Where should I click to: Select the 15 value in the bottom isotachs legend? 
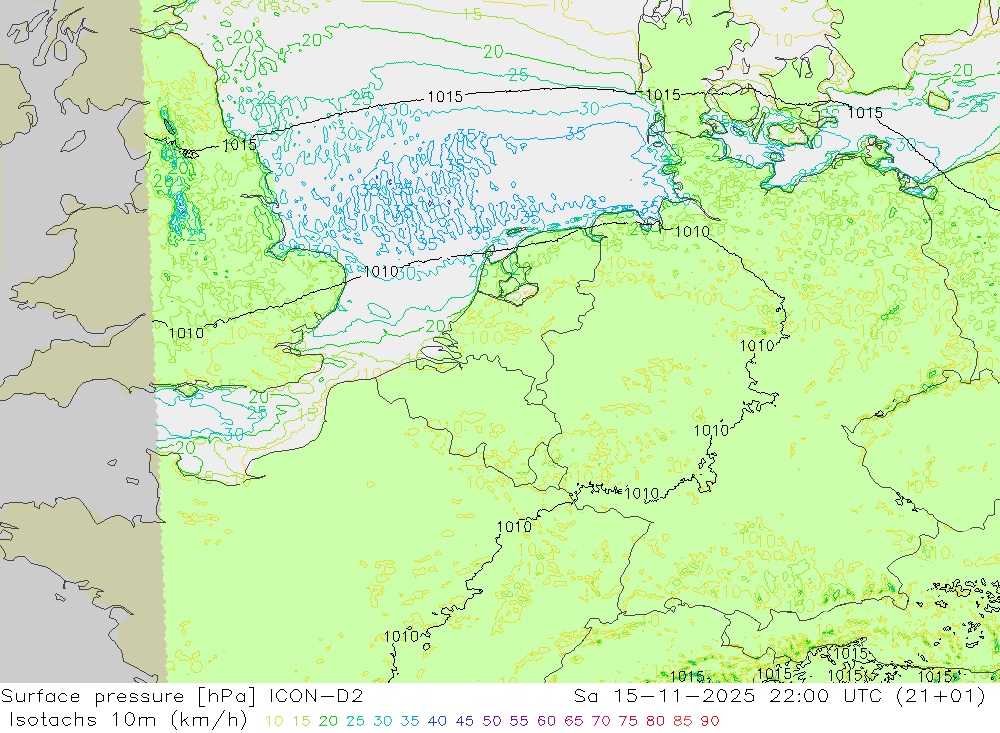pyautogui.click(x=301, y=721)
